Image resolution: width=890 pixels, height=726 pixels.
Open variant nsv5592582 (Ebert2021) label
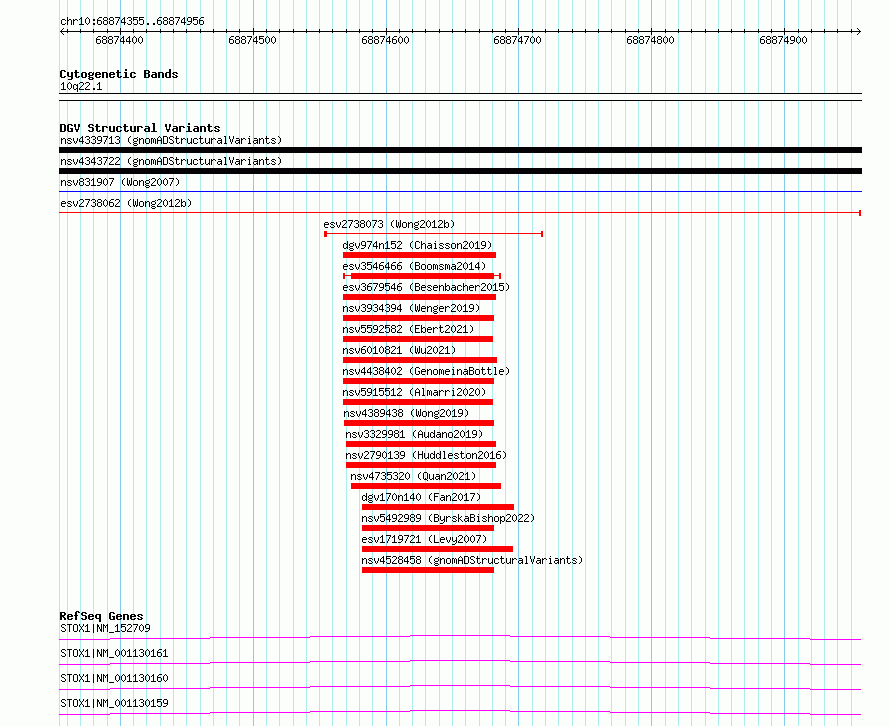(408, 329)
